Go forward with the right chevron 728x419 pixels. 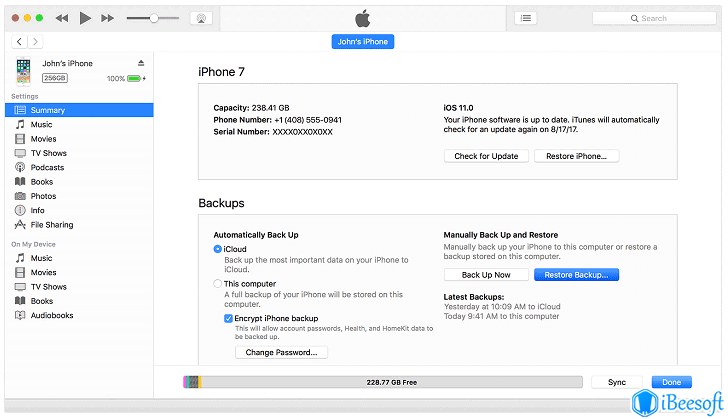35,41
